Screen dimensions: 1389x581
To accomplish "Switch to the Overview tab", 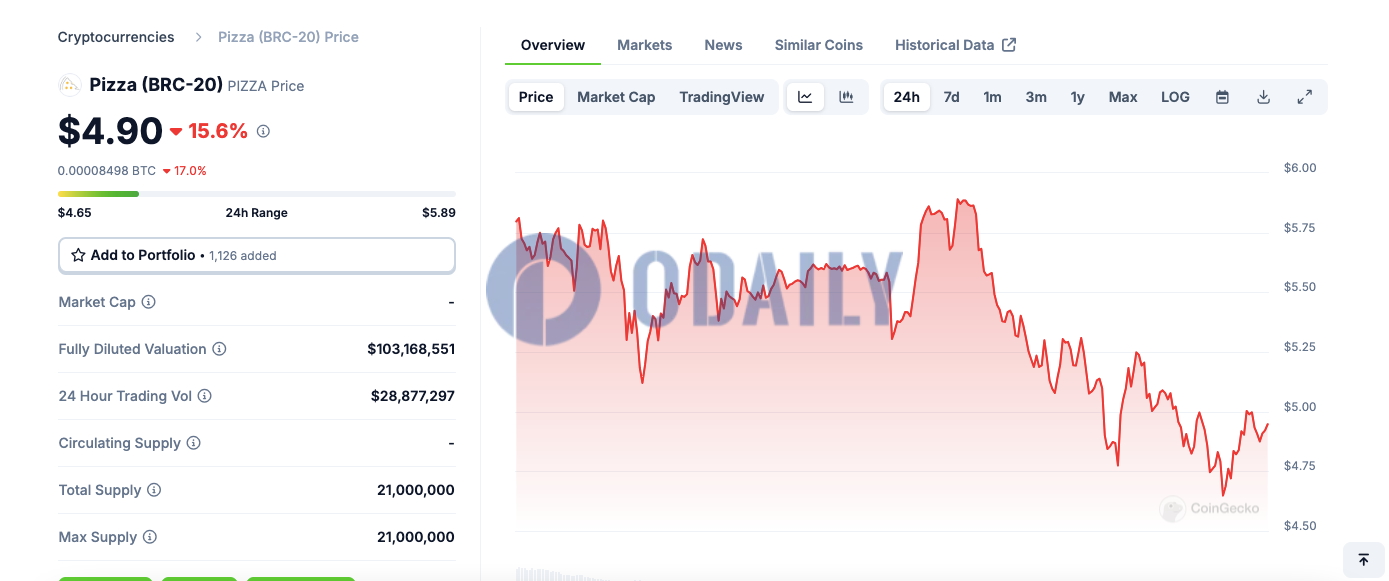I will [553, 45].
